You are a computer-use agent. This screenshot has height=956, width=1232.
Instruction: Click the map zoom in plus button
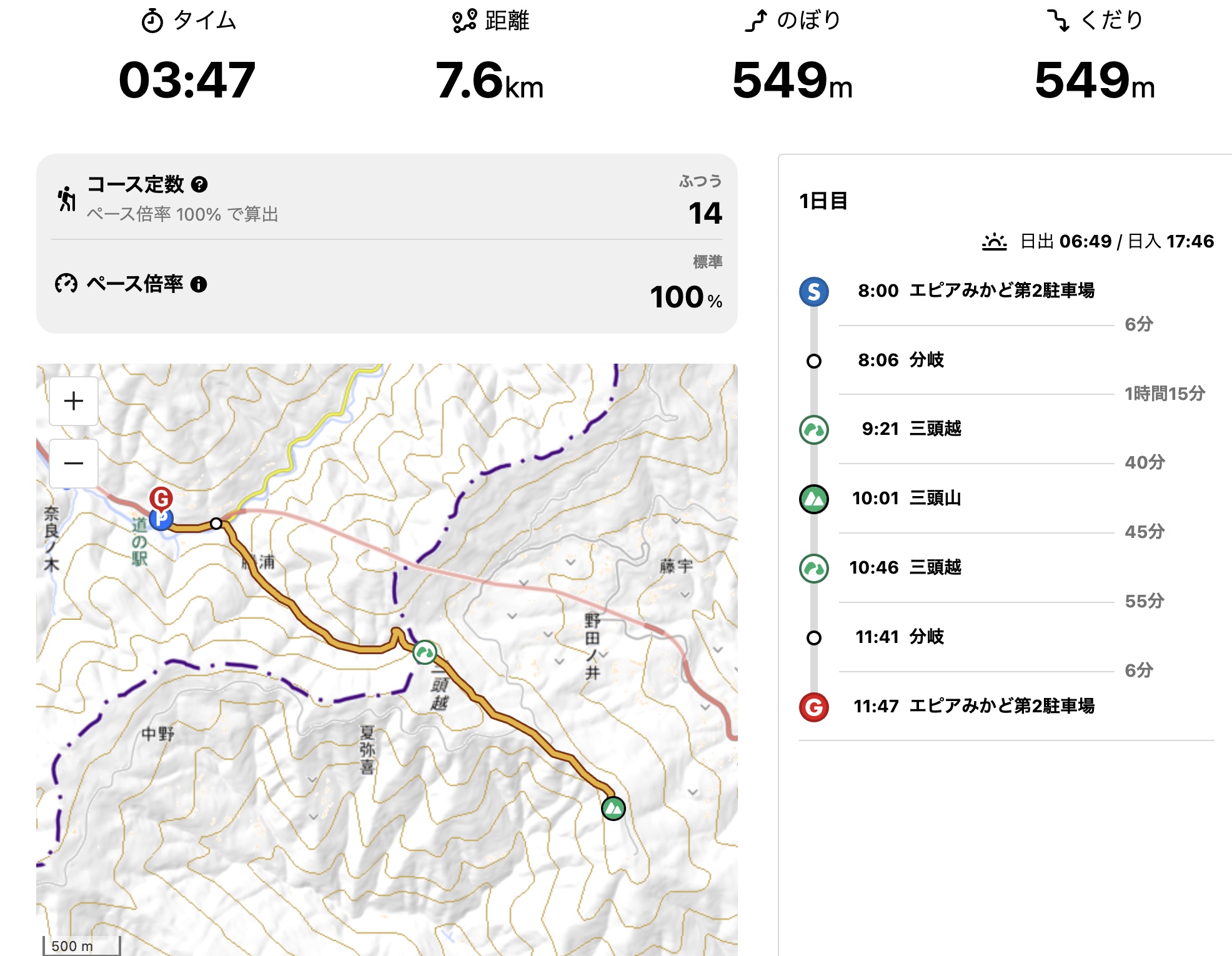[74, 401]
